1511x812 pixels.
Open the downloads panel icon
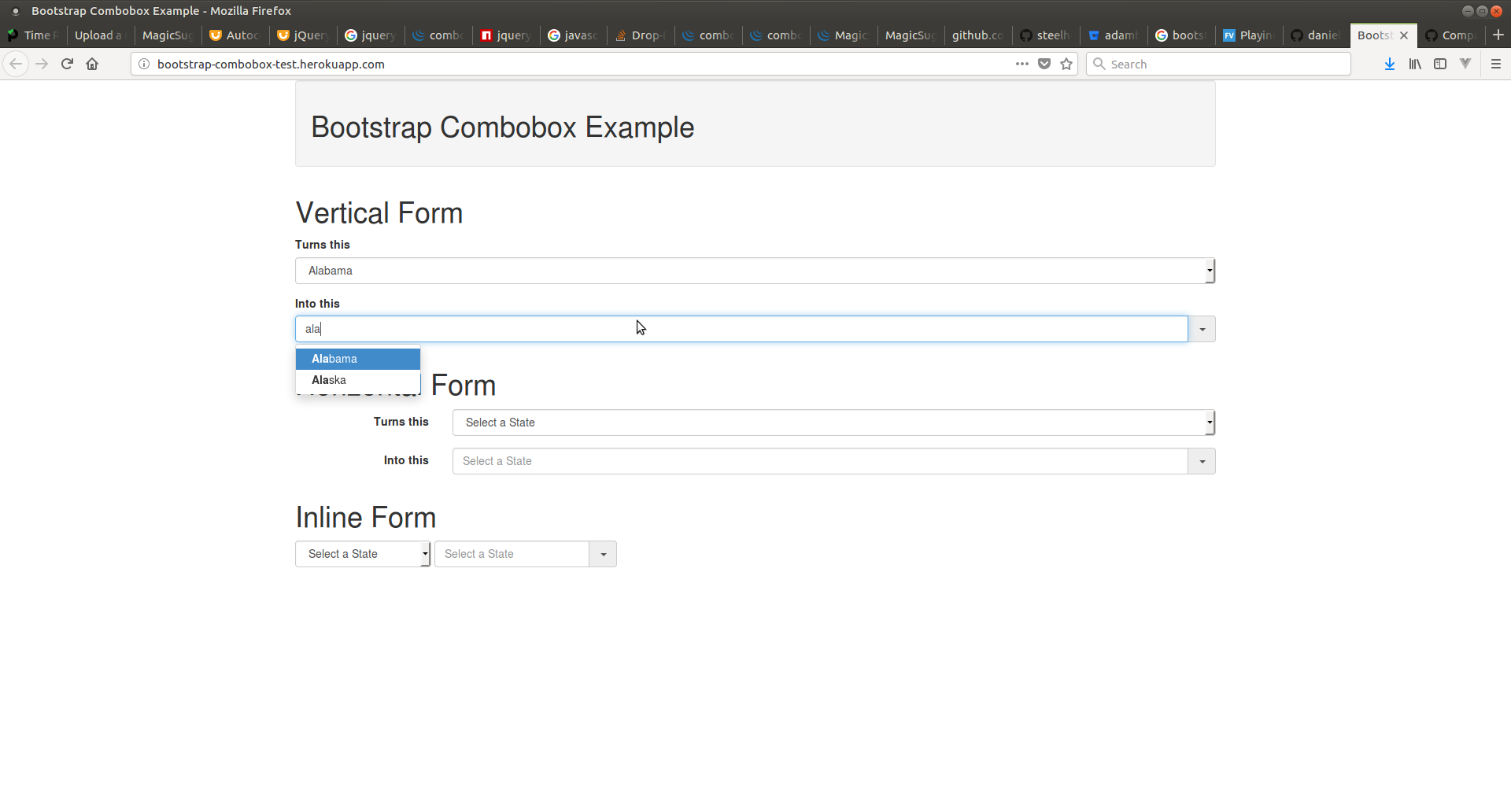1389,64
